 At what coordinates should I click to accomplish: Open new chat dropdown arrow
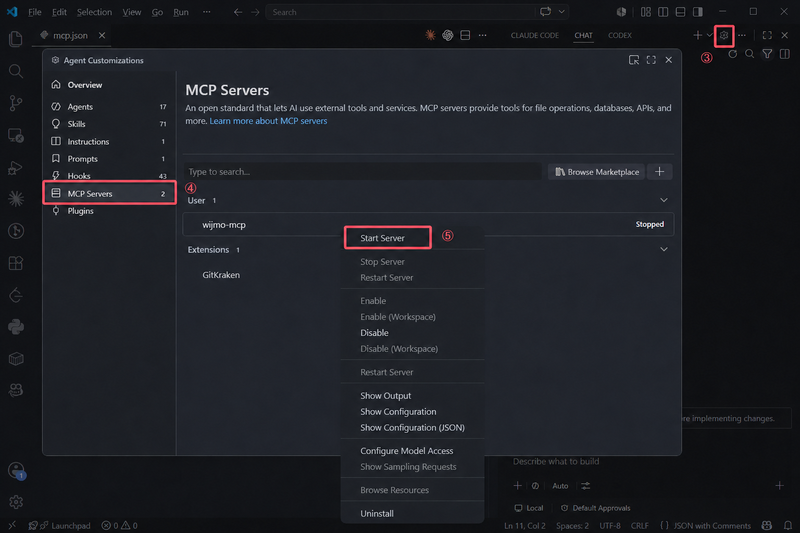pyautogui.click(x=709, y=35)
